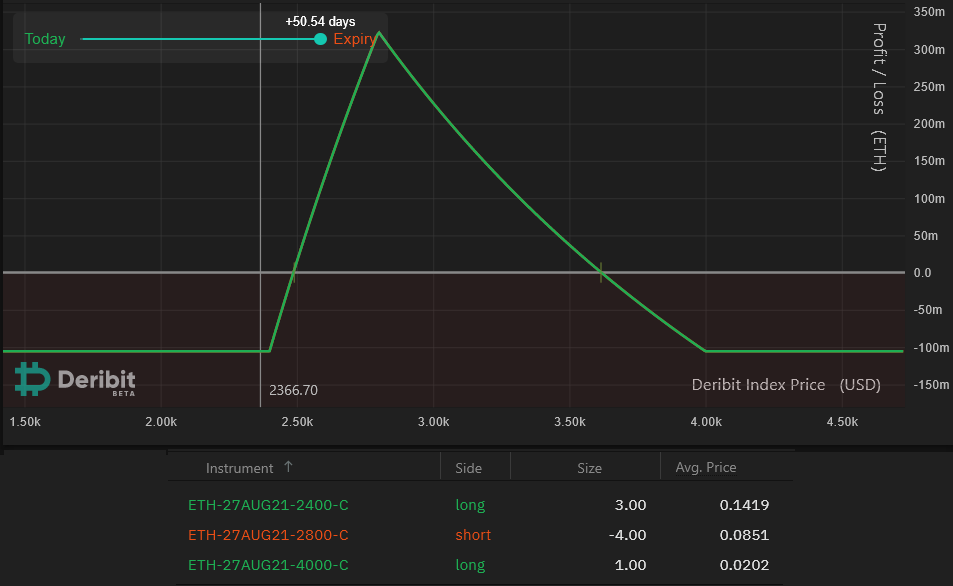
Task: Click the Avg. Price column header
Action: click(x=706, y=468)
